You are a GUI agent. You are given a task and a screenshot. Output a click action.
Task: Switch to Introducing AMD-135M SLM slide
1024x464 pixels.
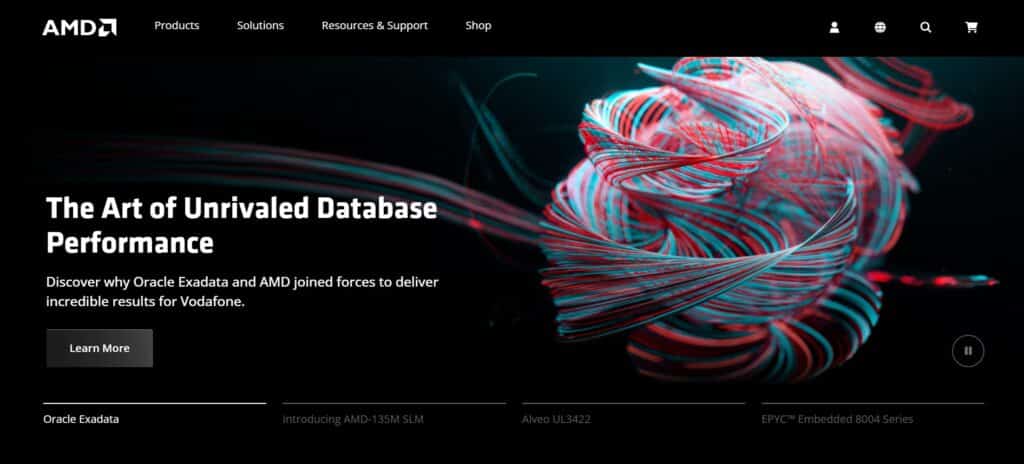point(352,419)
